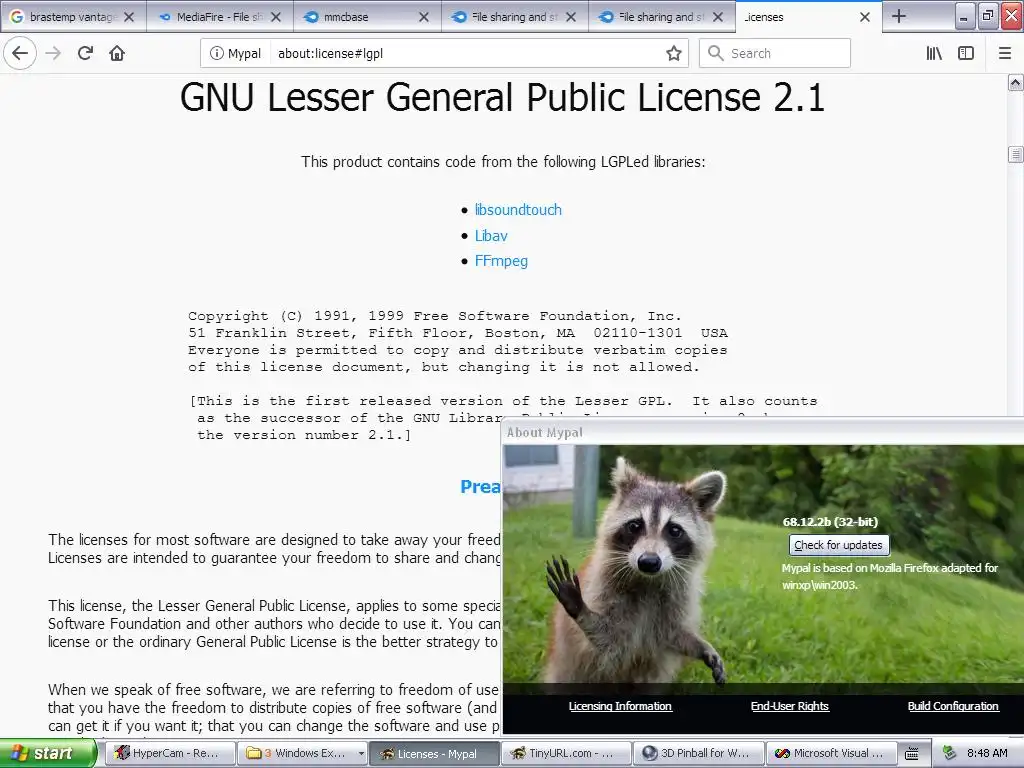Click the 8:48 AM clock
The width and height of the screenshot is (1024, 768).
[x=987, y=754]
